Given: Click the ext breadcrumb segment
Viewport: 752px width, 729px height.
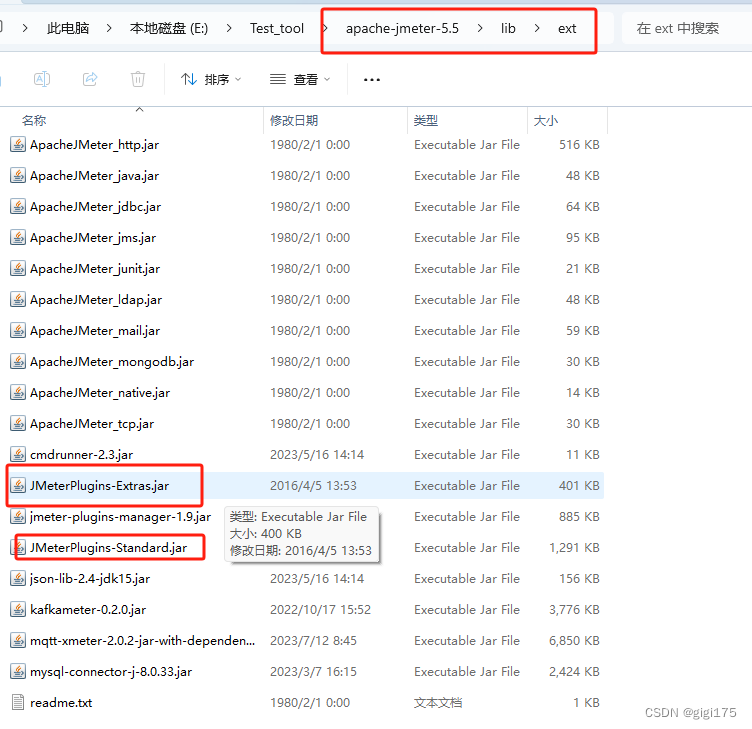Looking at the screenshot, I should tap(567, 29).
